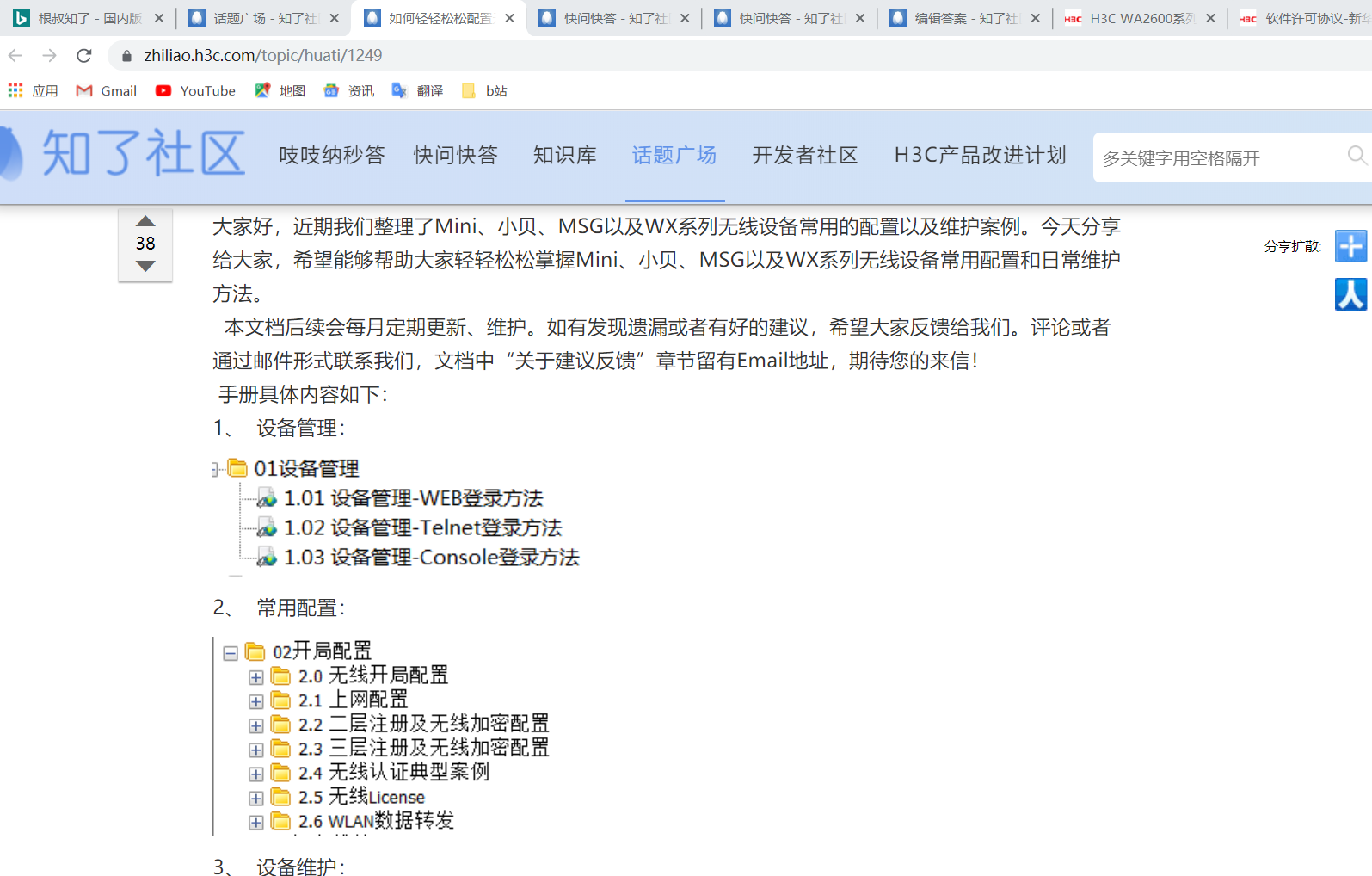Go back to the previous page

[x=15, y=56]
